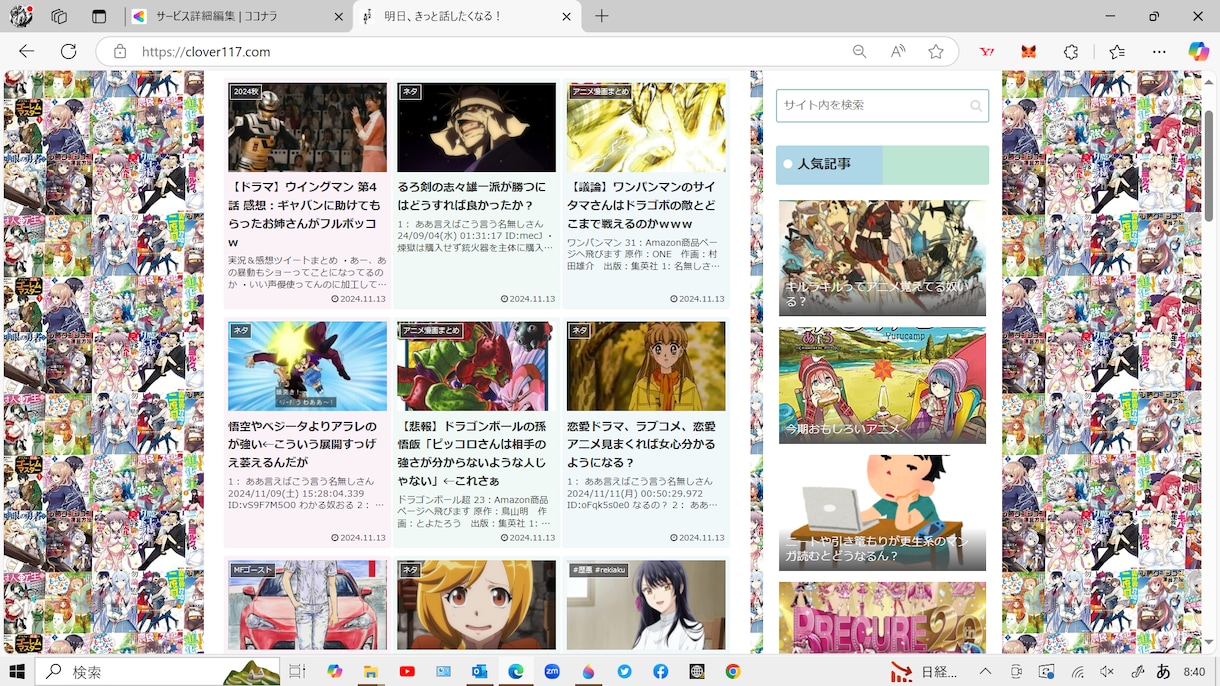The image size is (1220, 686).
Task: Open Task View on the taskbar
Action: tap(297, 671)
